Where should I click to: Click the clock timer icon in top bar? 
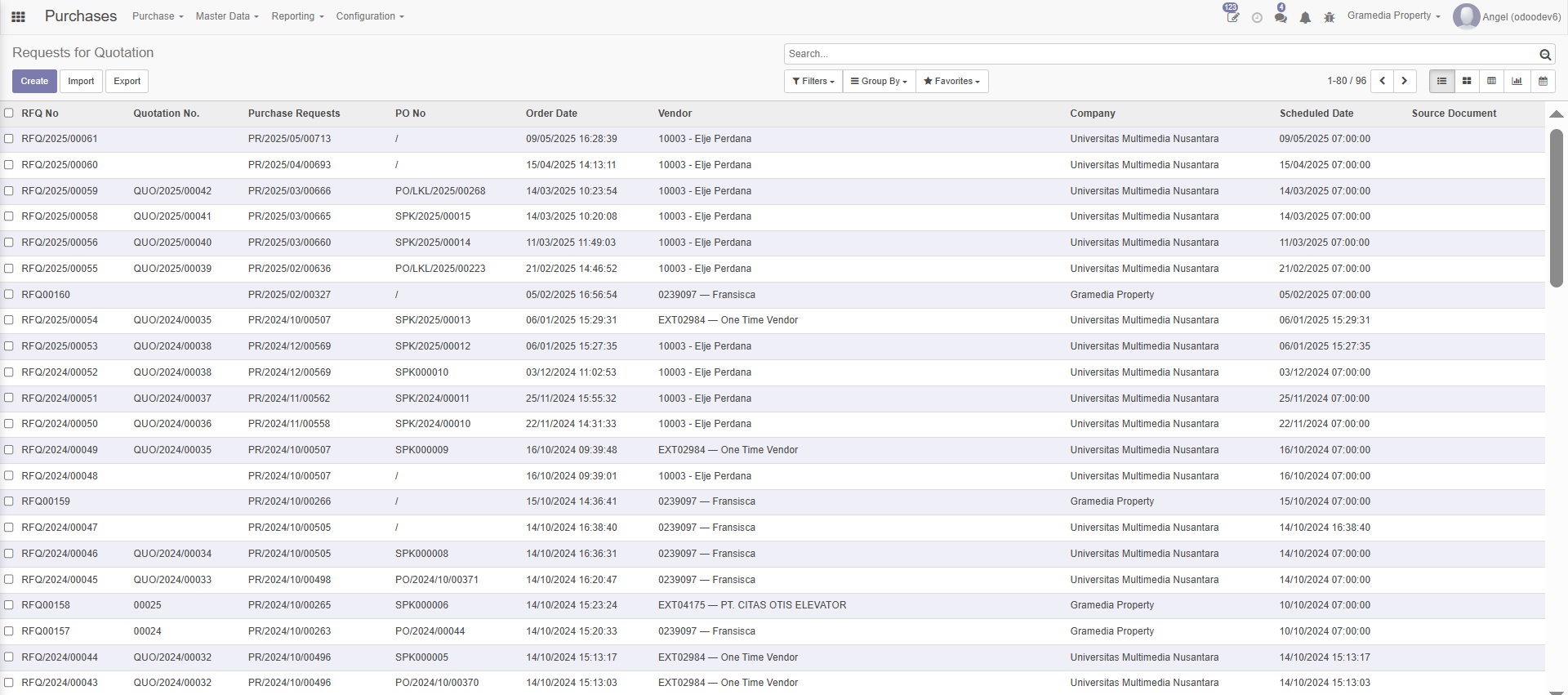pos(1257,17)
